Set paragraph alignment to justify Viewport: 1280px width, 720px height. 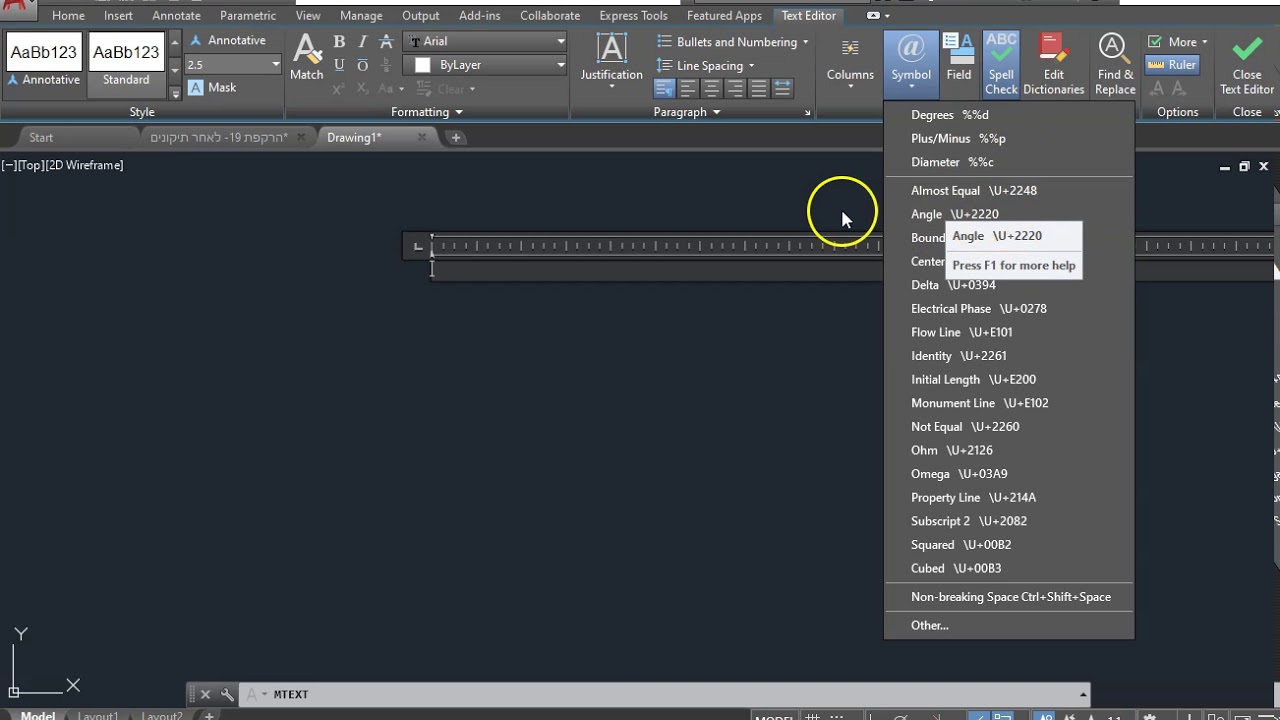tap(759, 88)
